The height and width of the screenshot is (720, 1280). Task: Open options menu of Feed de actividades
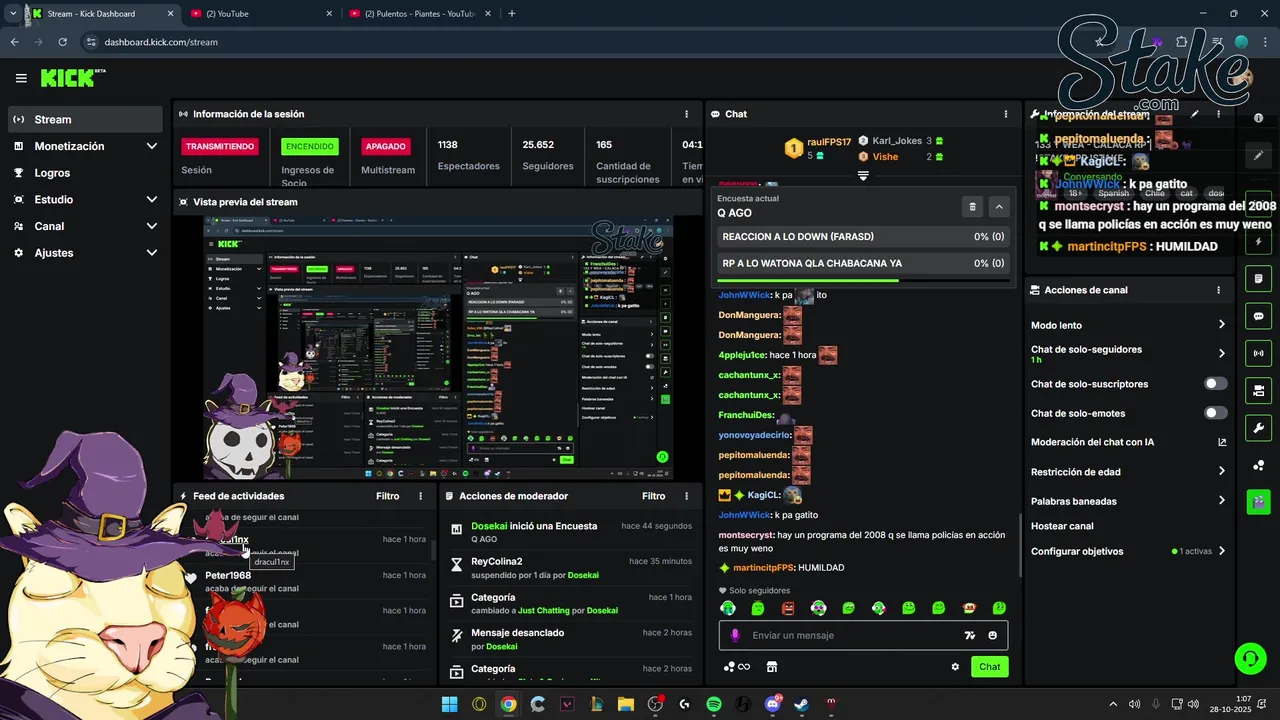tap(420, 496)
